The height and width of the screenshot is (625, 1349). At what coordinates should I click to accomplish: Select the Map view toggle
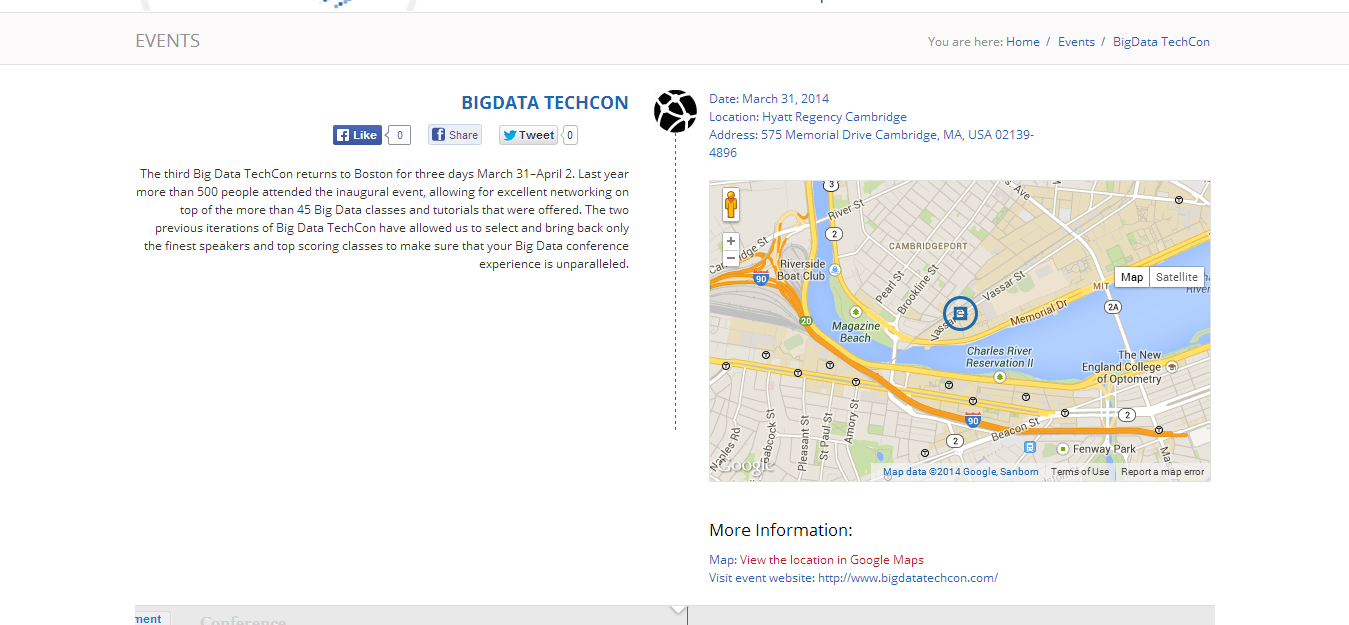[x=1132, y=277]
